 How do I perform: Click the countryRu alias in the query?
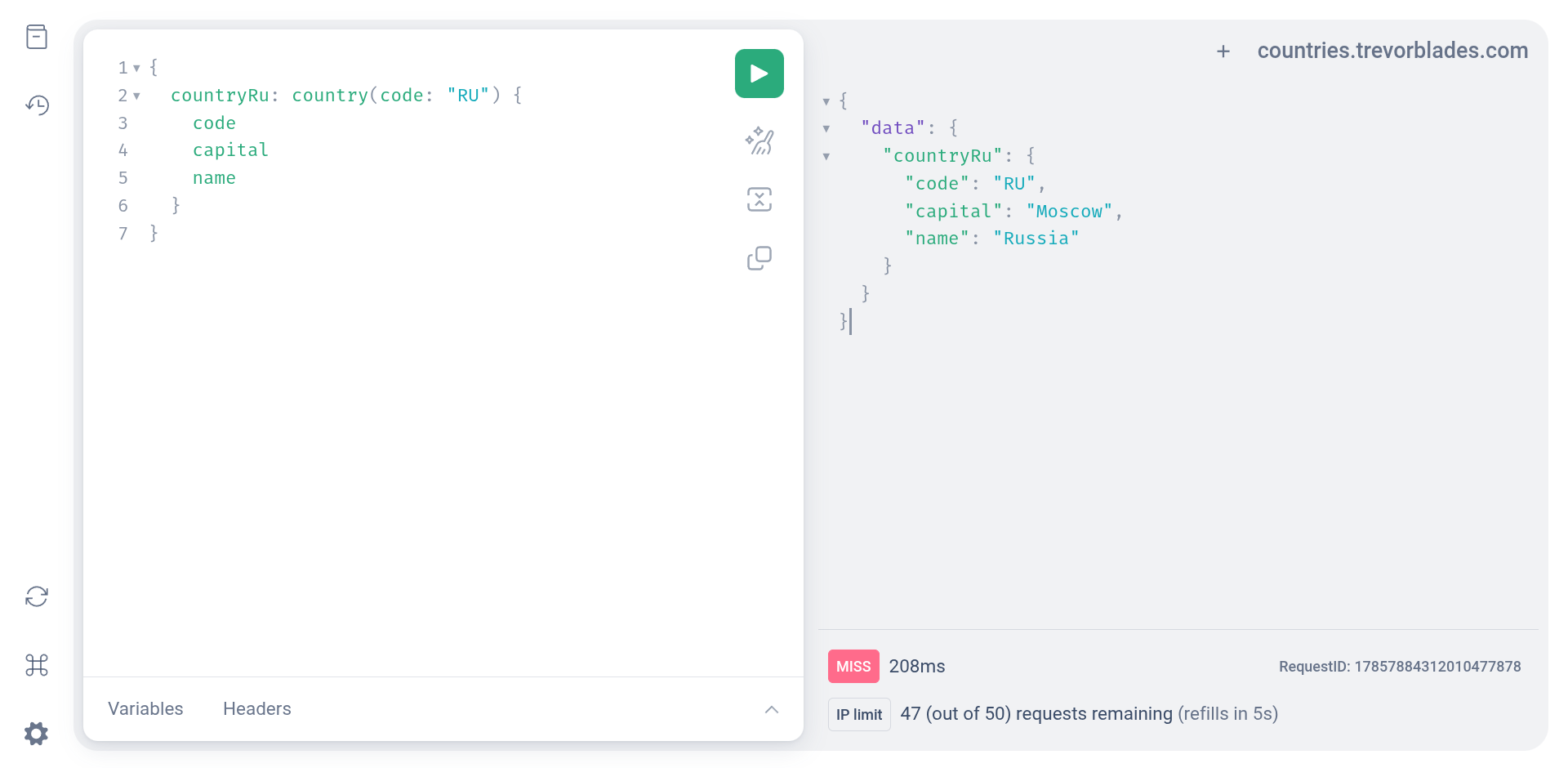[x=220, y=96]
